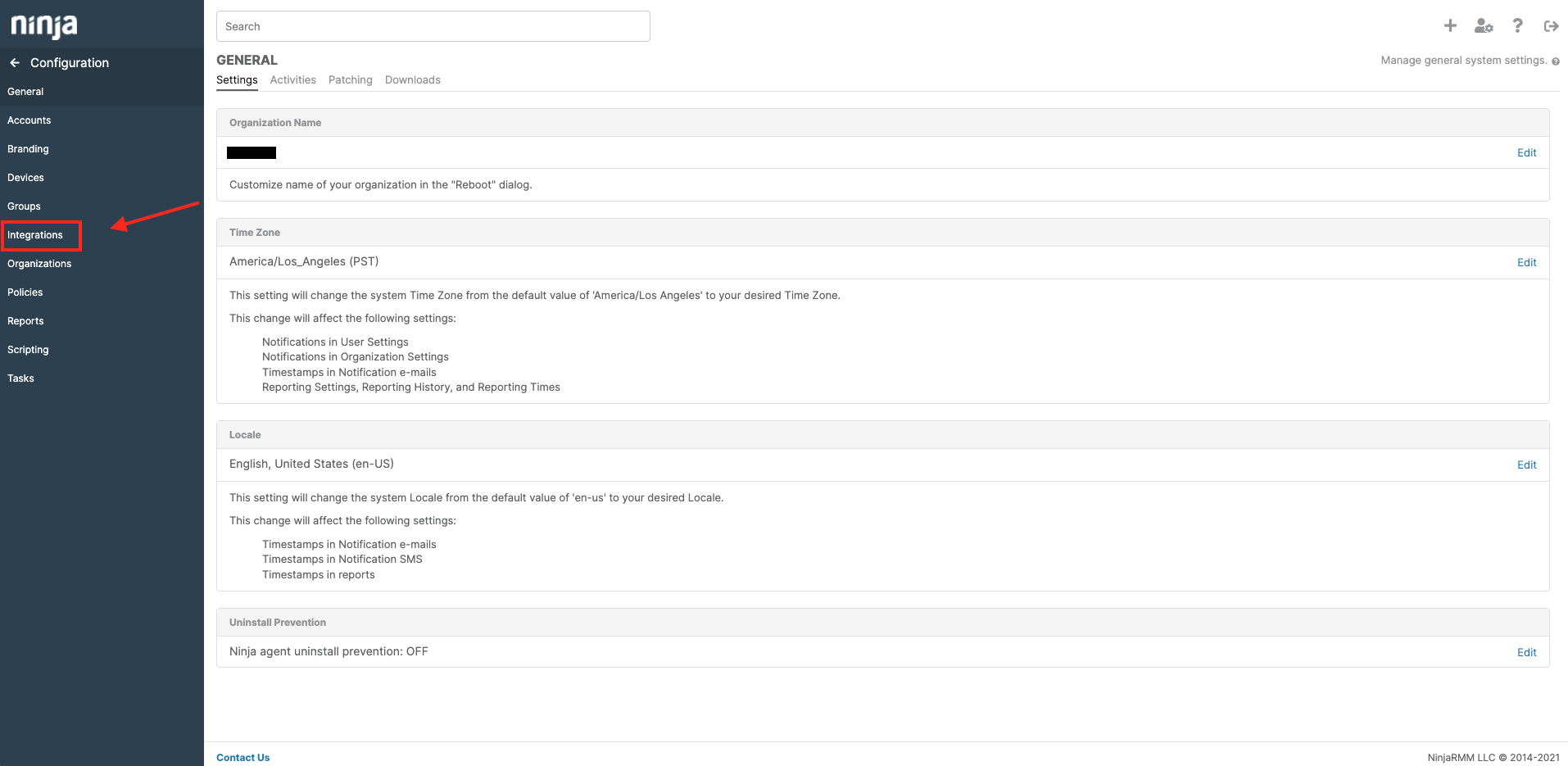The width and height of the screenshot is (1568, 766).
Task: Click the help tooltip icon beside Manage general system settings
Action: (1555, 61)
